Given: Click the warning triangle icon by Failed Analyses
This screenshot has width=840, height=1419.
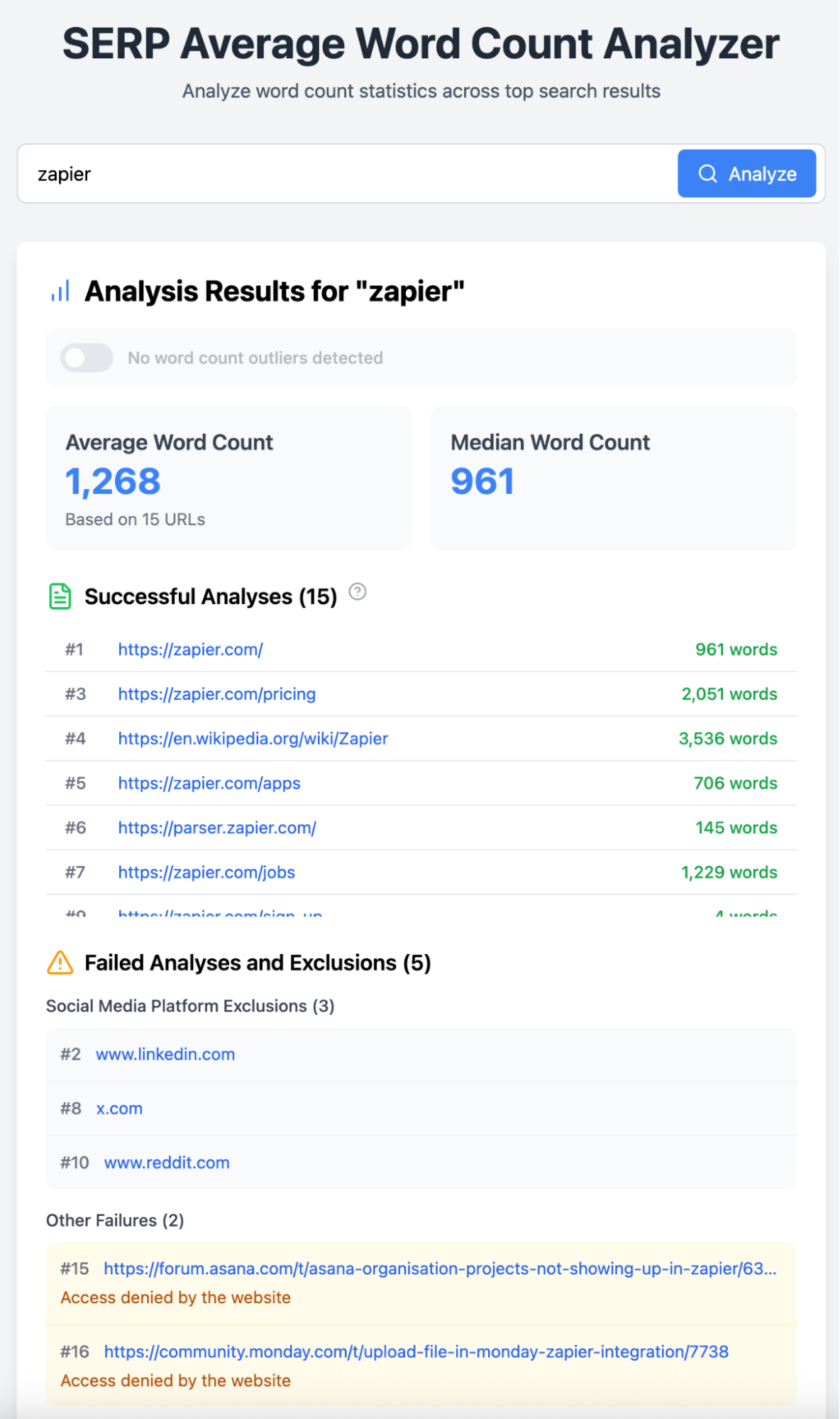Looking at the screenshot, I should click(x=60, y=963).
